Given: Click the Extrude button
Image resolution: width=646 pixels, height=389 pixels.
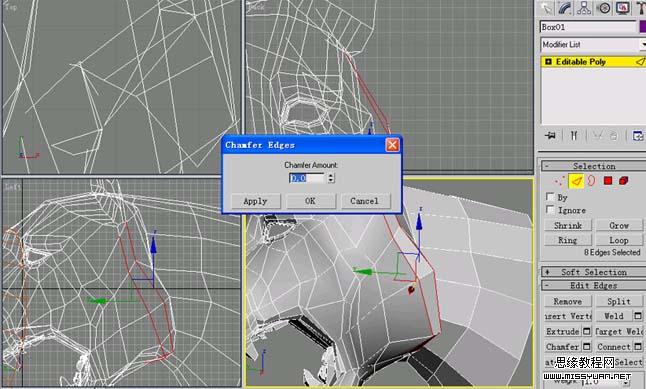Looking at the screenshot, I should [x=563, y=331].
